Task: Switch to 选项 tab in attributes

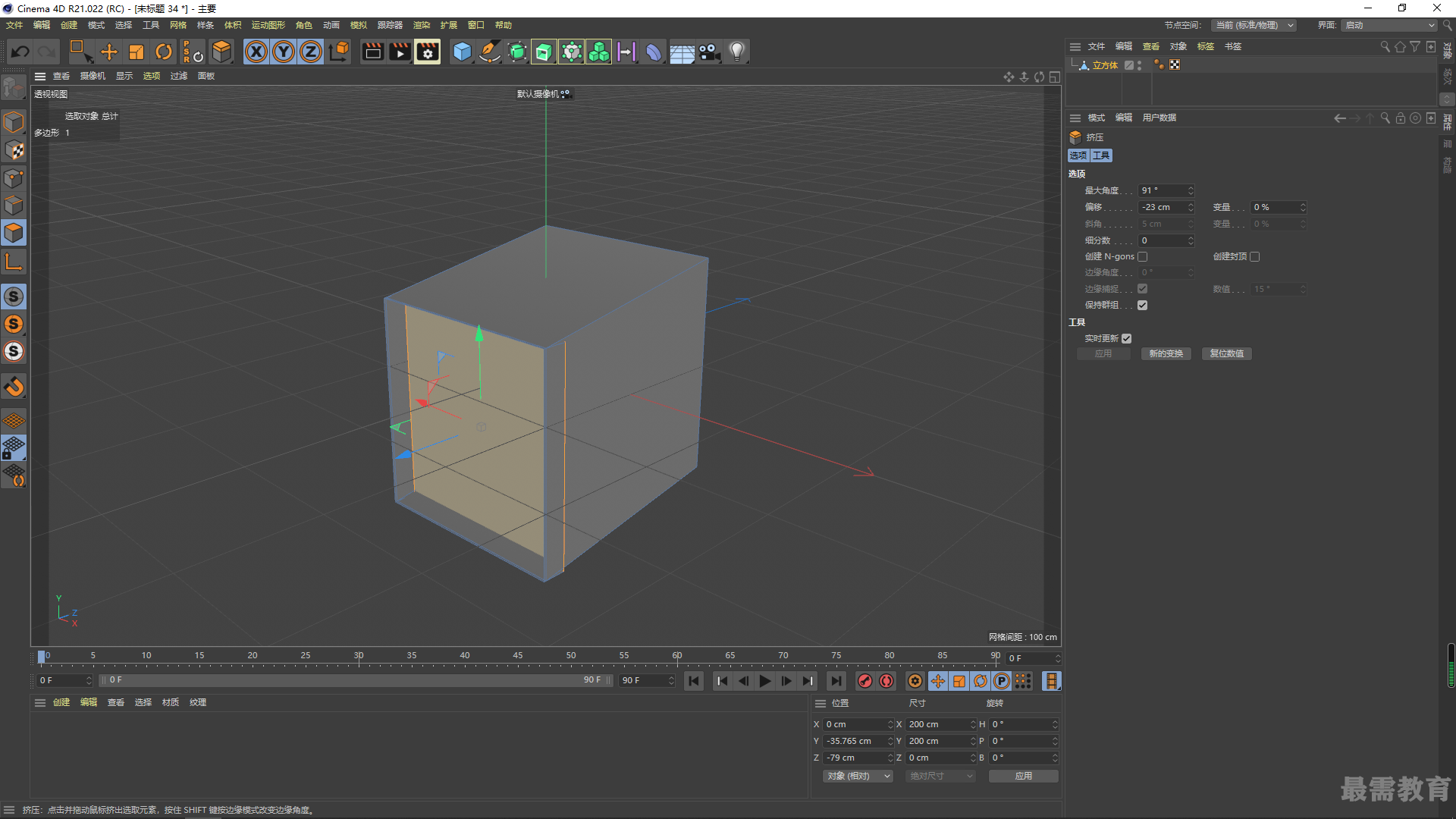Action: 1078,155
